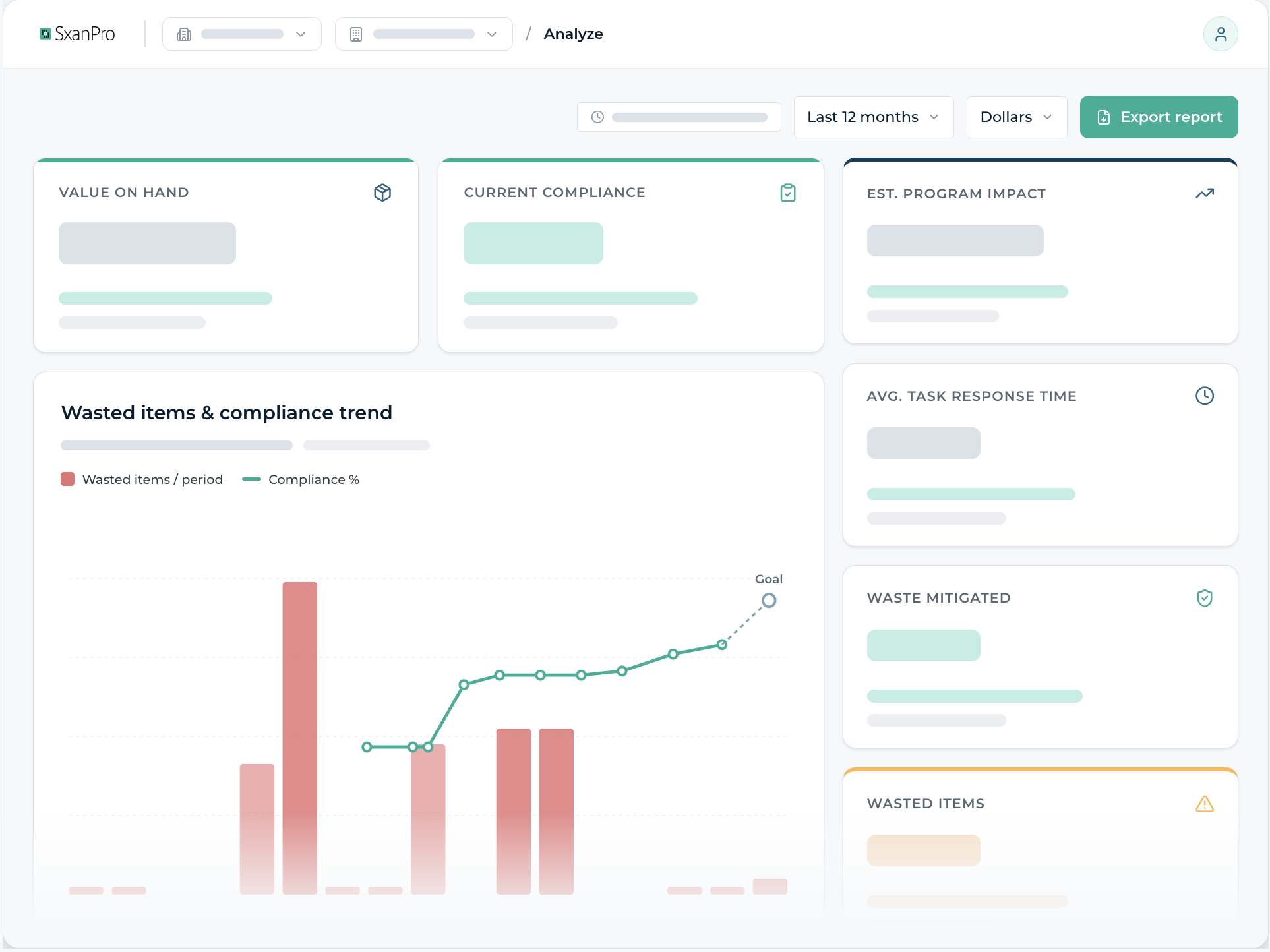Open the Dollars unit dropdown
The height and width of the screenshot is (952, 1270).
[1016, 117]
